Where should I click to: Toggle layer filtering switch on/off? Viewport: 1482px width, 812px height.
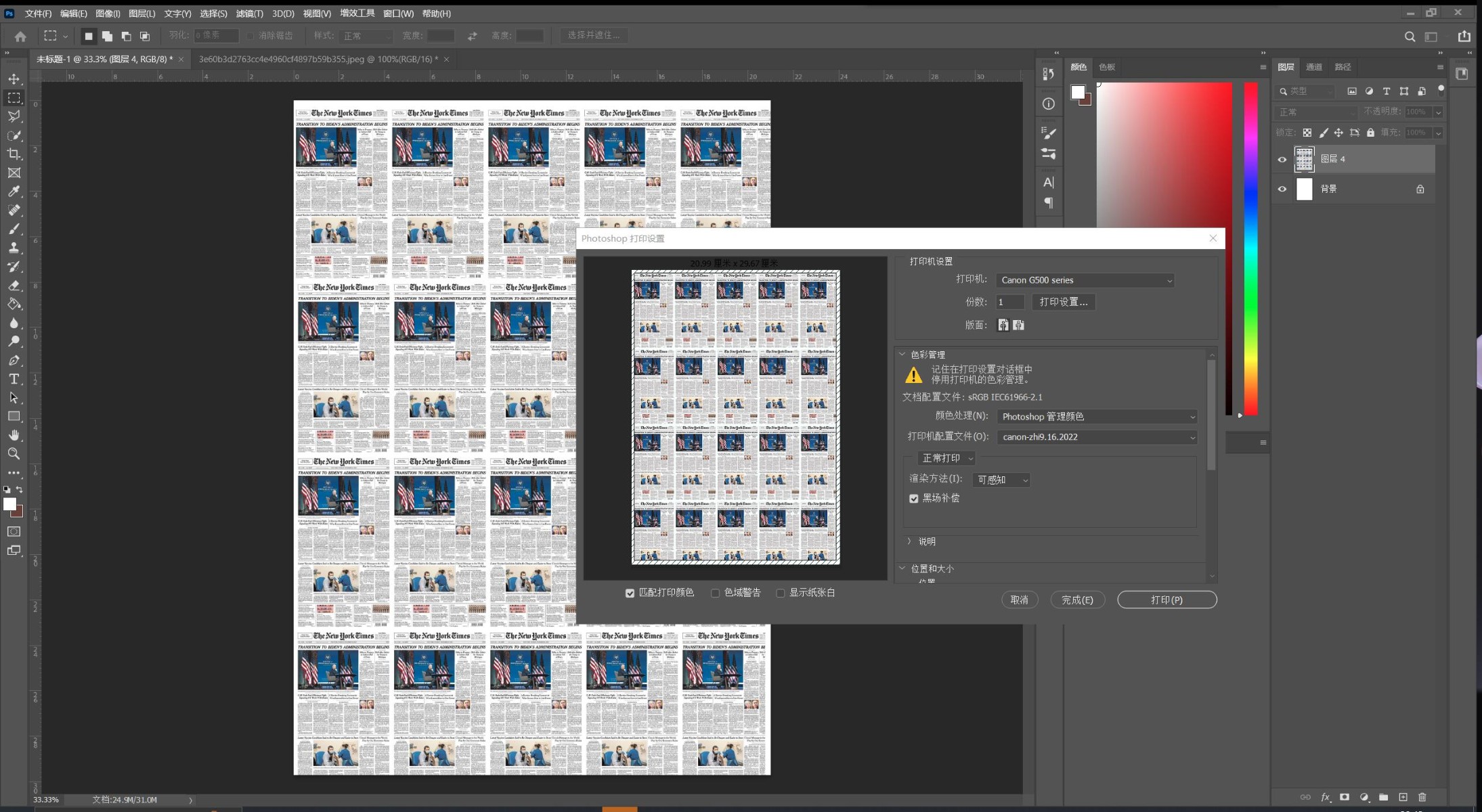[1441, 90]
